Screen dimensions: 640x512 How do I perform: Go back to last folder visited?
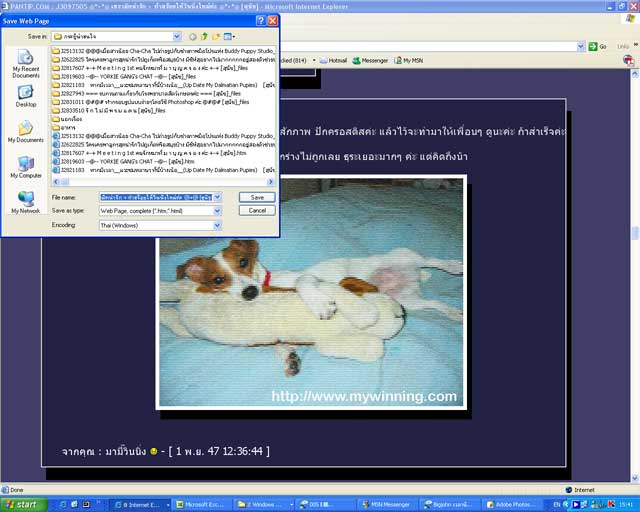(x=192, y=37)
